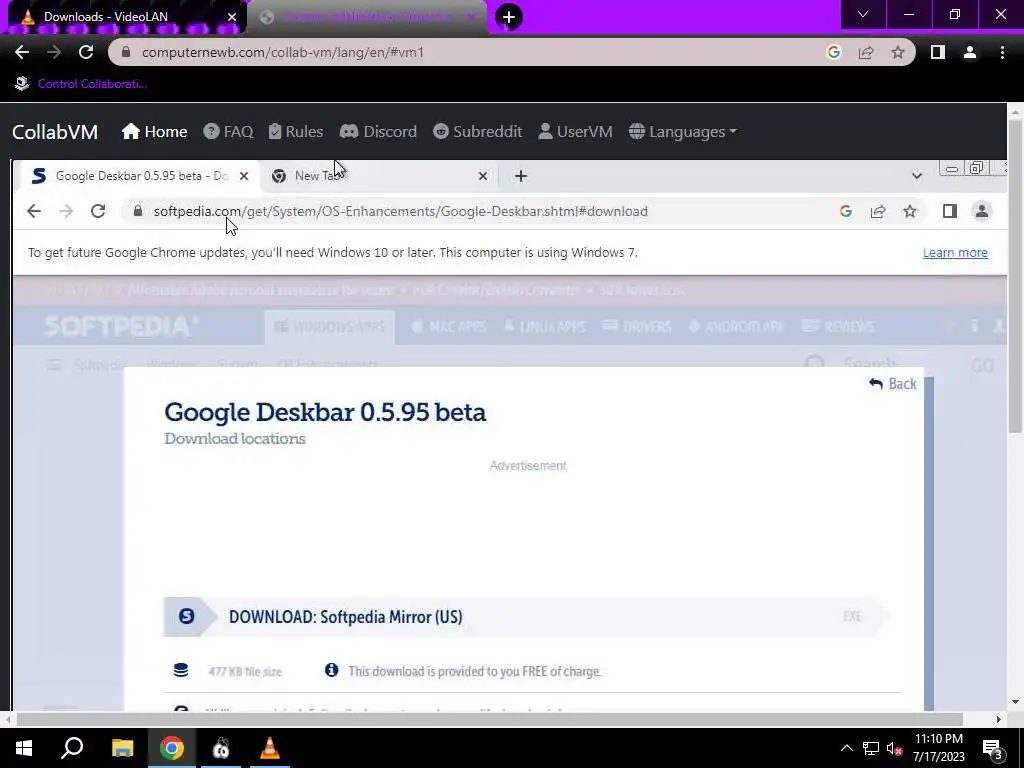Show hidden system tray icons

pos(846,748)
